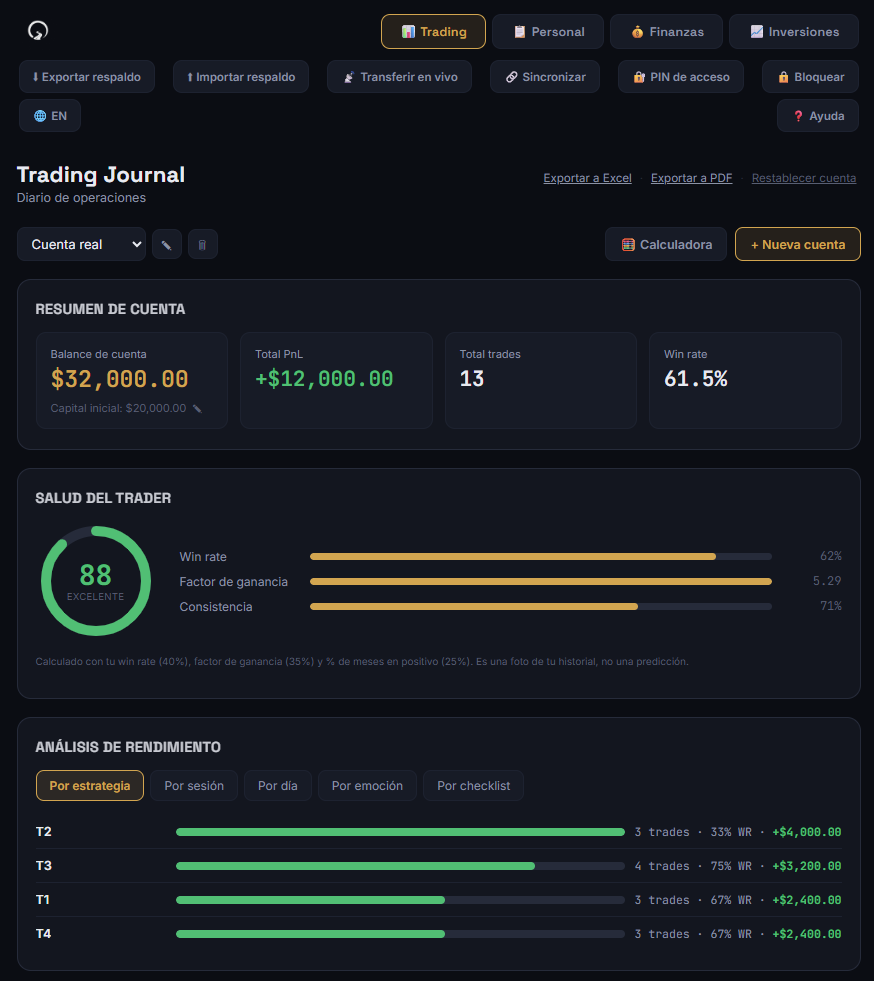The width and height of the screenshot is (874, 981).
Task: Expand the Cuenta real account dropdown
Action: pyautogui.click(x=81, y=245)
